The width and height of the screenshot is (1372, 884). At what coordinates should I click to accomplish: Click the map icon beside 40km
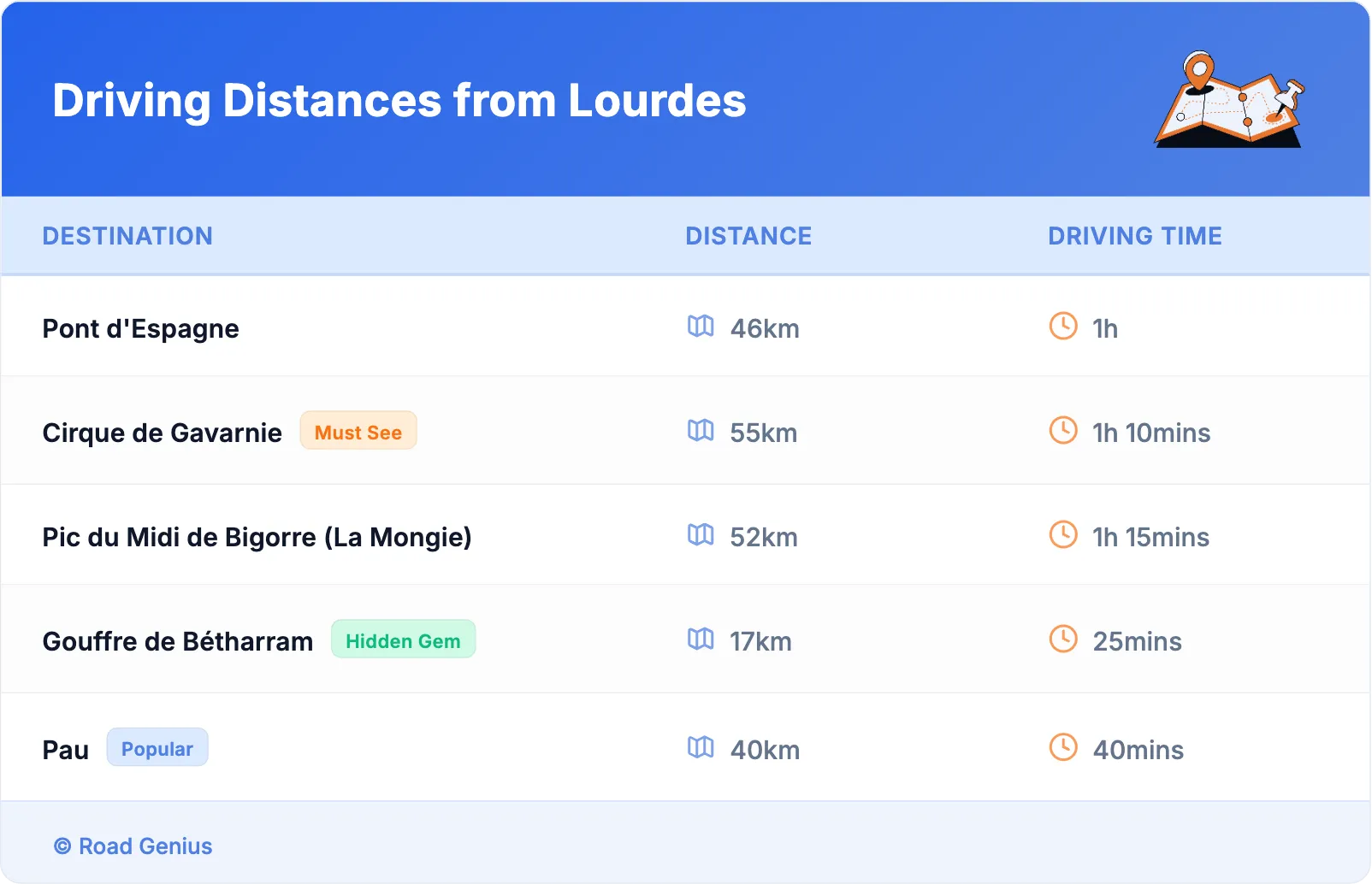[701, 747]
